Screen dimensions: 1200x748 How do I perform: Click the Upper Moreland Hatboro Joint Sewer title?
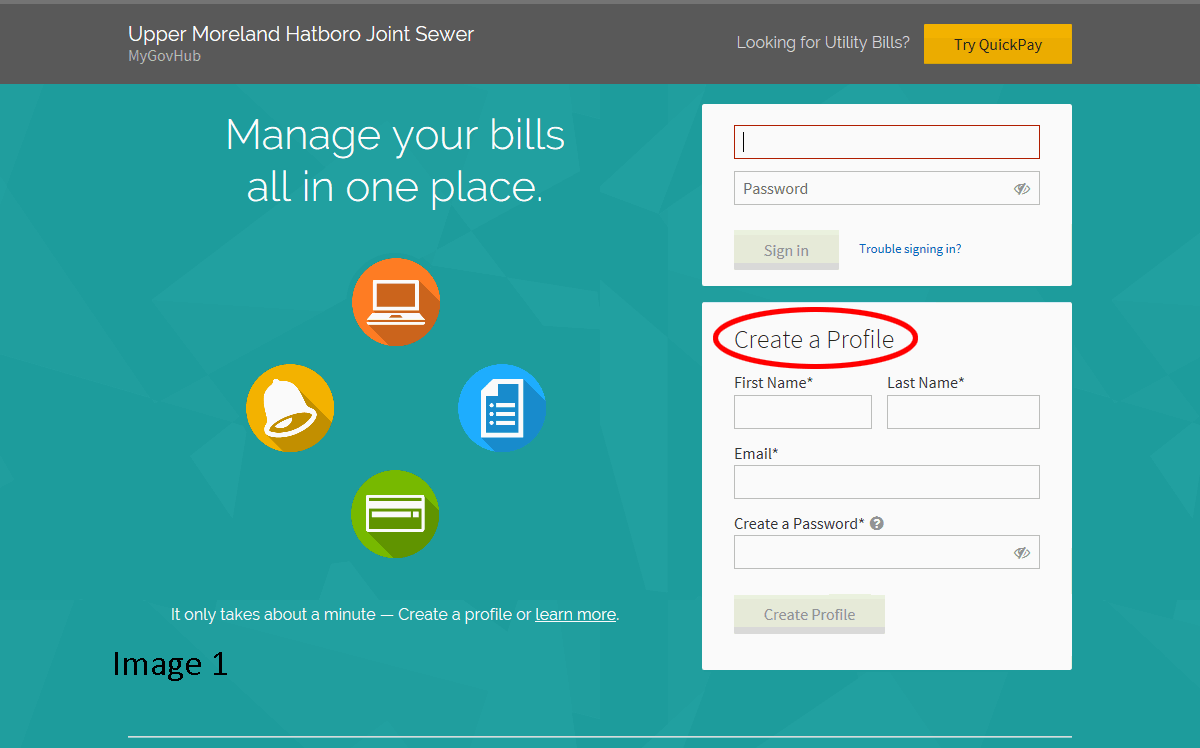pyautogui.click(x=301, y=34)
